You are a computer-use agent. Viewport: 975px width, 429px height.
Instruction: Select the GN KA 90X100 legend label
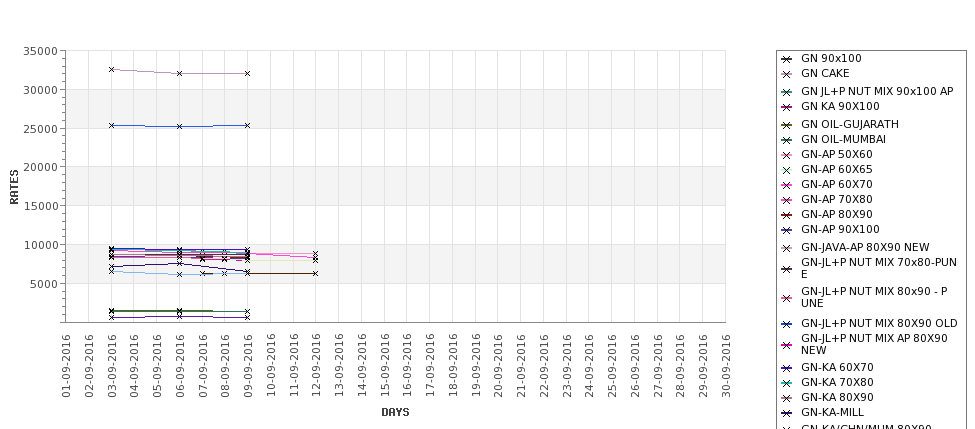pos(840,106)
